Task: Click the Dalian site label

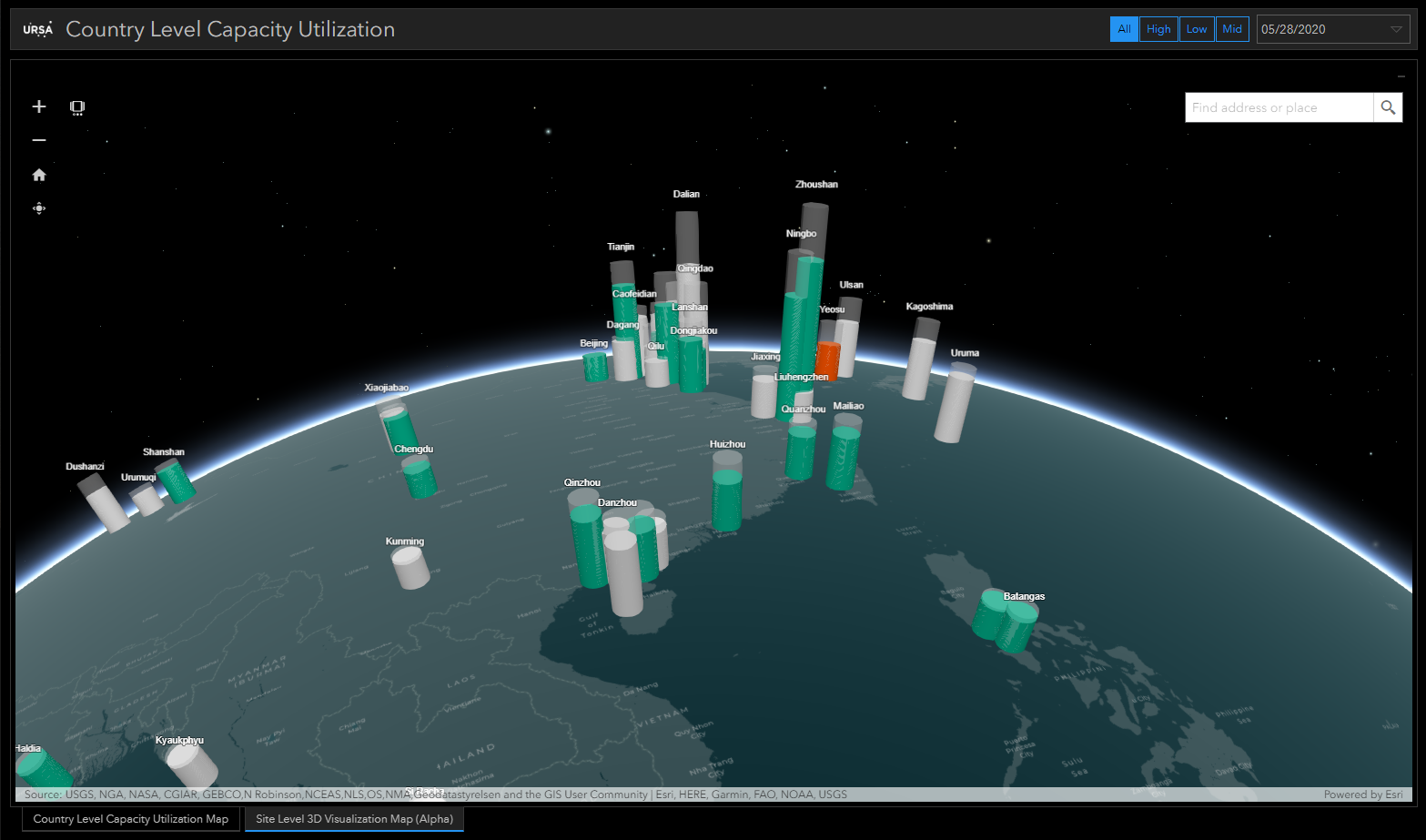Action: point(686,194)
